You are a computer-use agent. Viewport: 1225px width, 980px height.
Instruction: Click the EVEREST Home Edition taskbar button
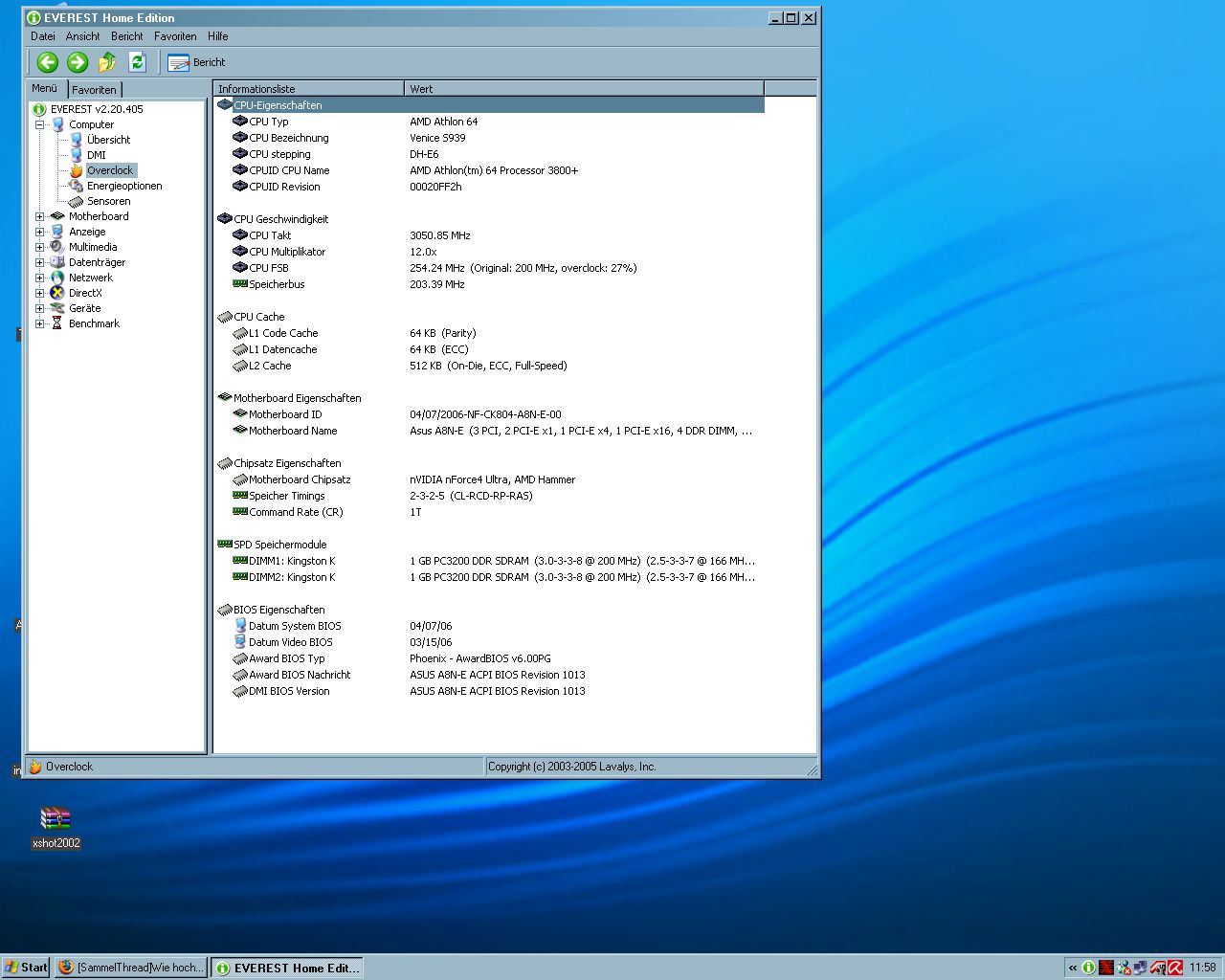point(287,968)
